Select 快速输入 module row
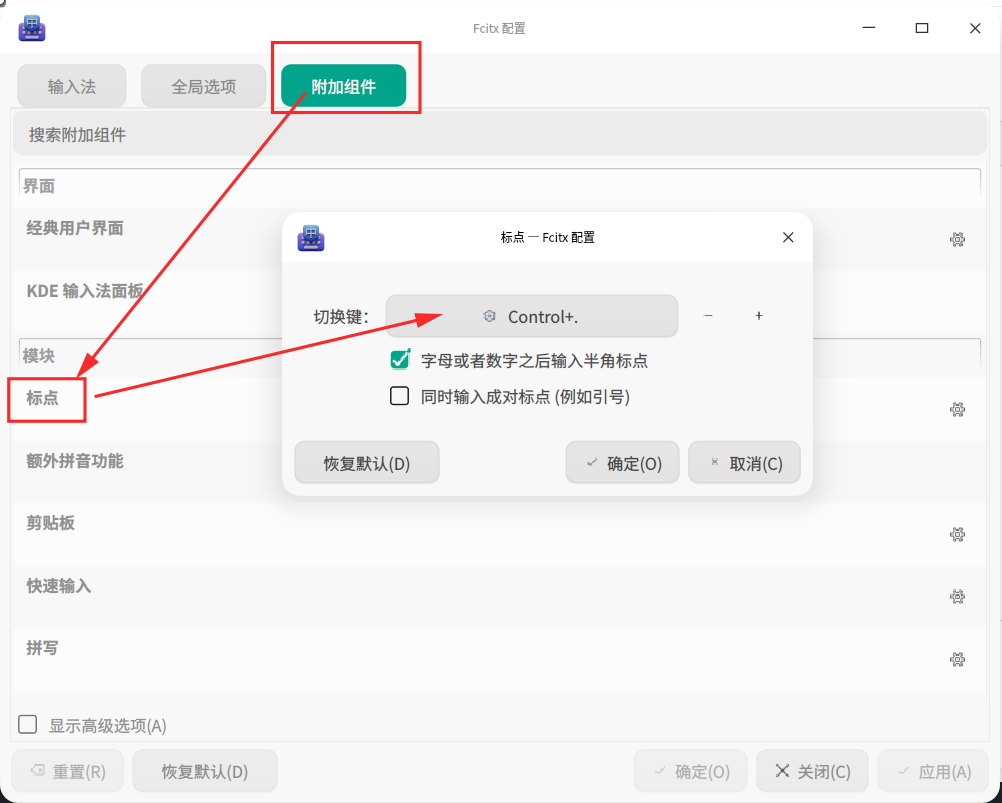Image resolution: width=1002 pixels, height=803 pixels. point(498,596)
